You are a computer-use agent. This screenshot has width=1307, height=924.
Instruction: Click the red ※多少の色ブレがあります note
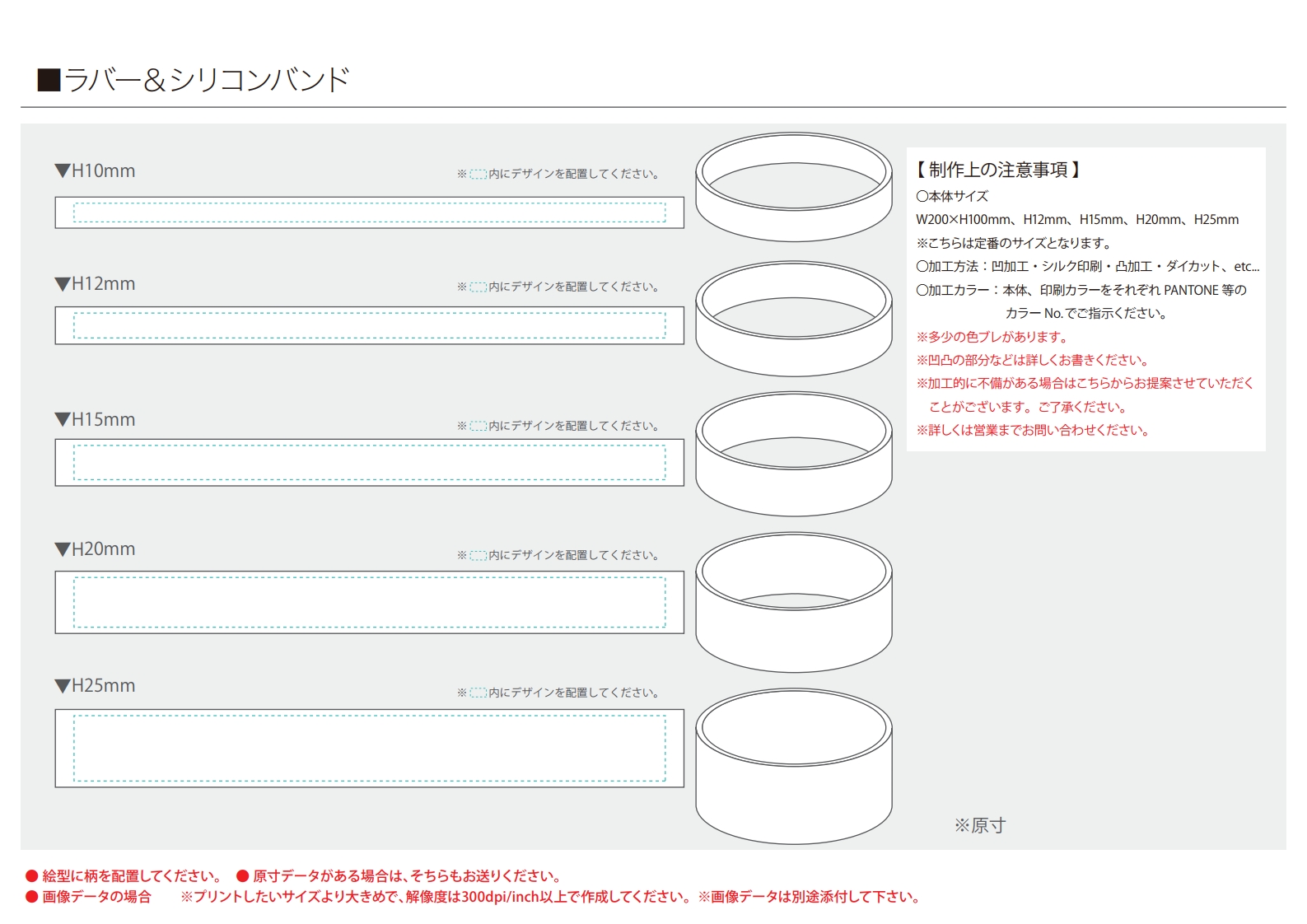(993, 337)
